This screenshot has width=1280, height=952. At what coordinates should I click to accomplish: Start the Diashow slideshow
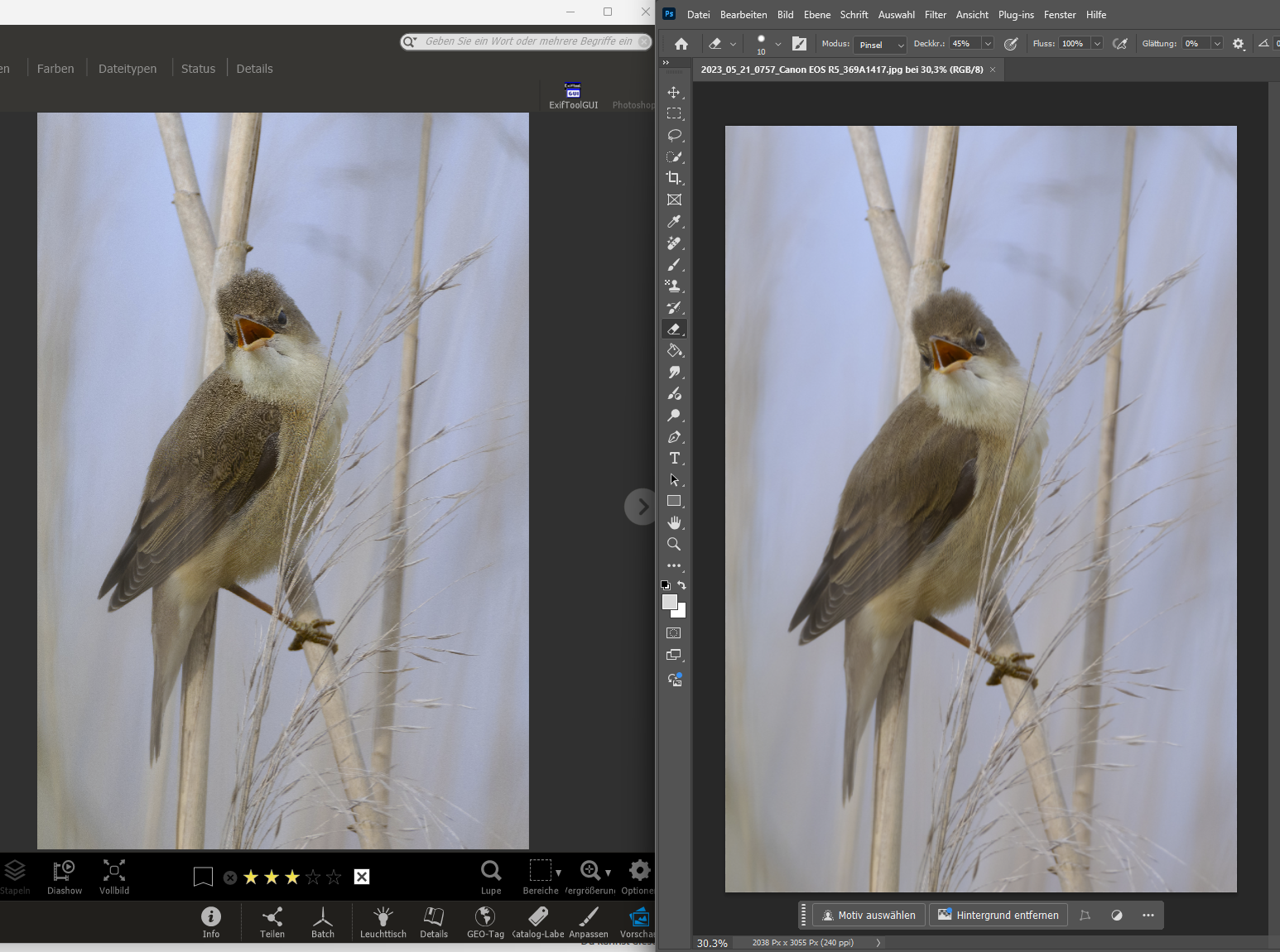[65, 877]
